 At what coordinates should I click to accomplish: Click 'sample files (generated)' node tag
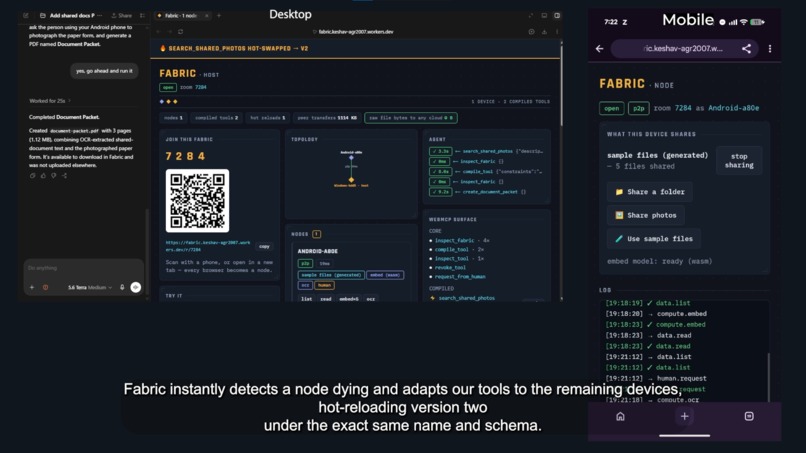(331, 275)
